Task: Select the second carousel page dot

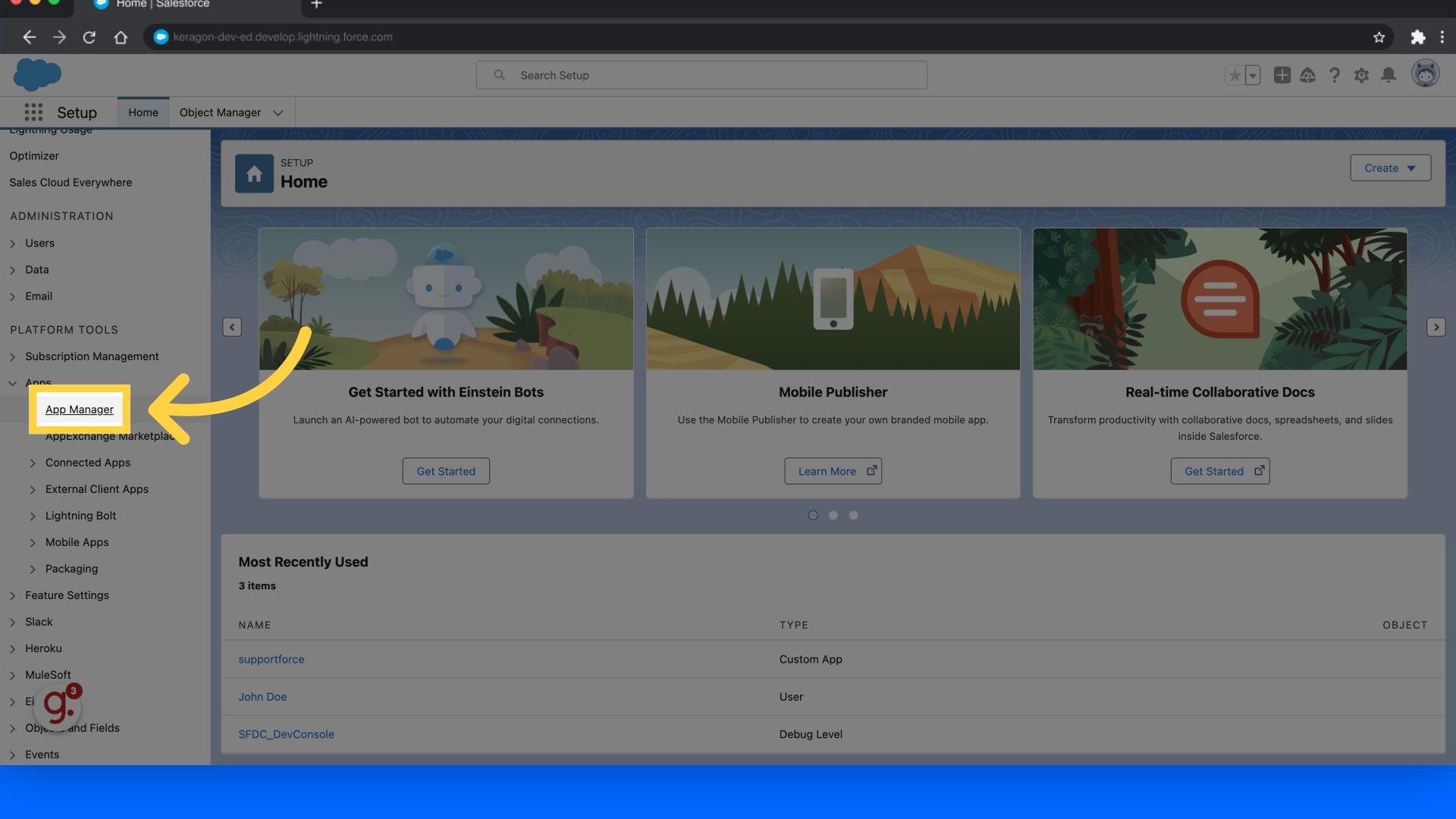Action: (x=833, y=516)
